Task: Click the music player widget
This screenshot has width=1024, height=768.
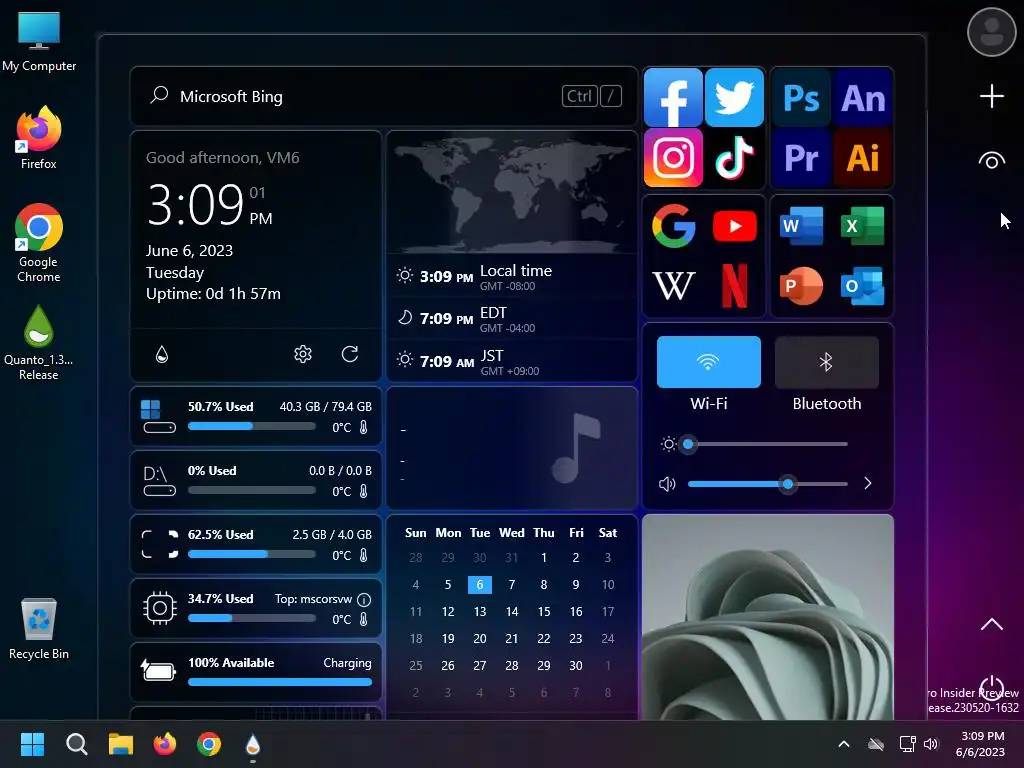Action: click(x=512, y=448)
